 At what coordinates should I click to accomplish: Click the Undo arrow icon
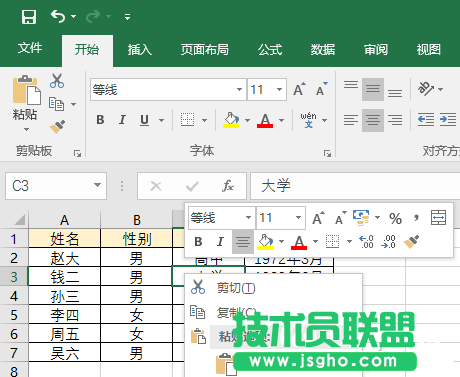point(58,16)
